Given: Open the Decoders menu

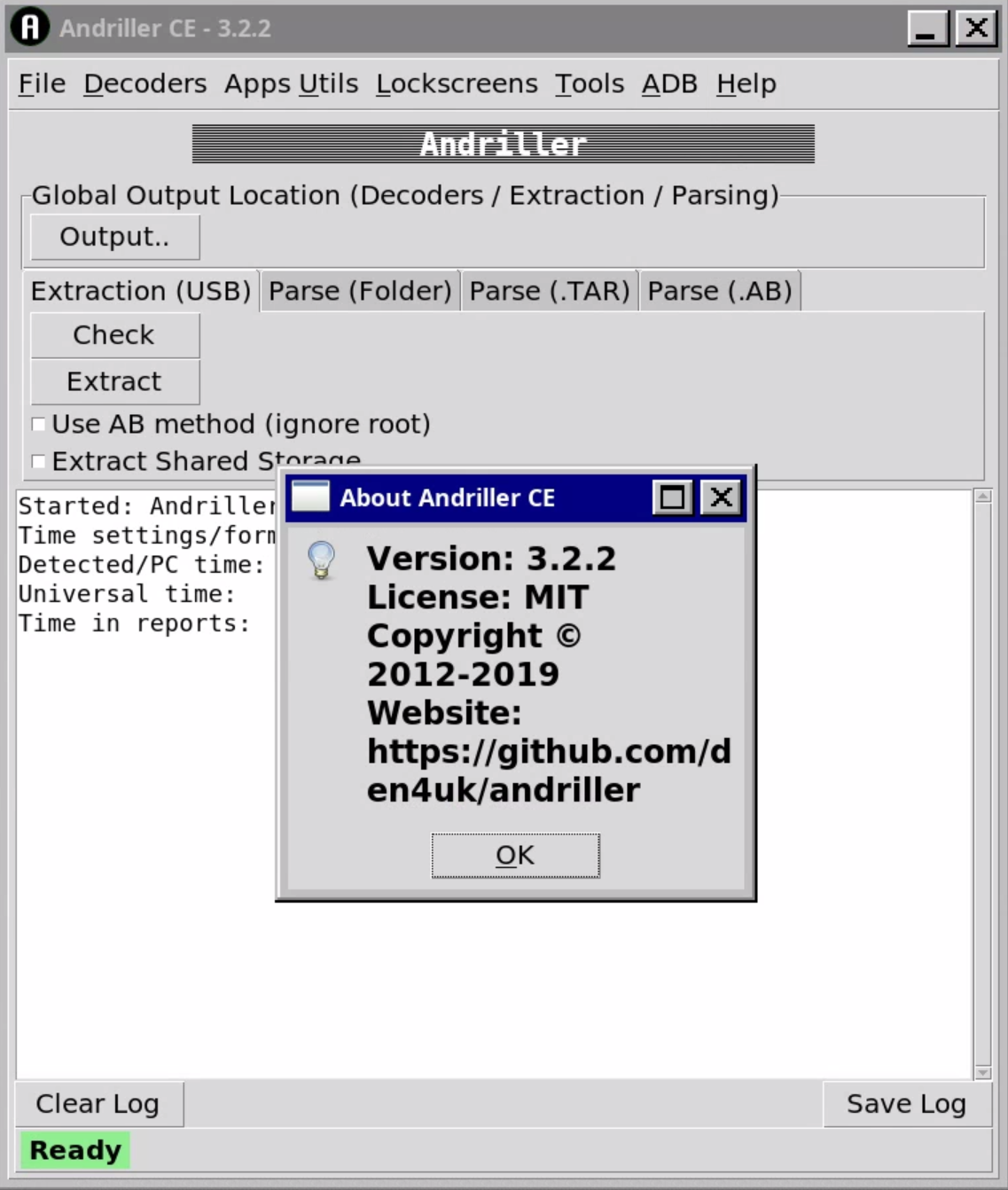Looking at the screenshot, I should 144,83.
